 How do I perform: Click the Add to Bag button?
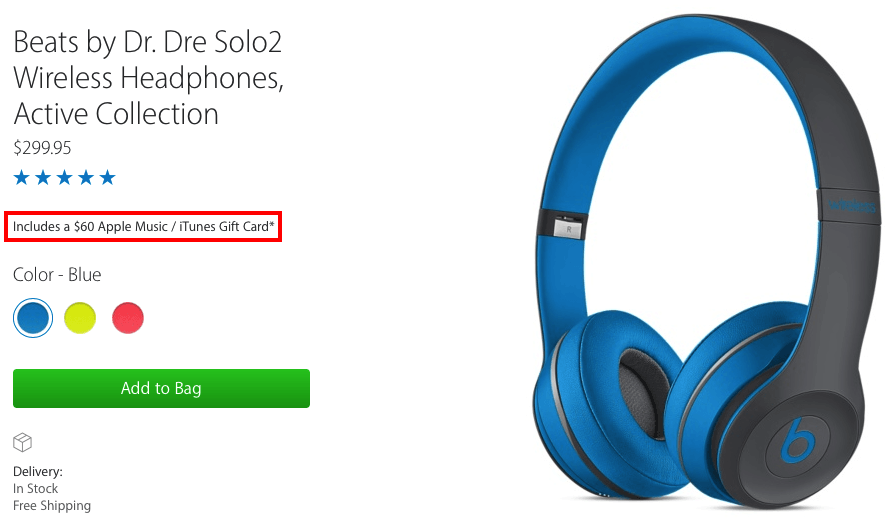pyautogui.click(x=161, y=388)
